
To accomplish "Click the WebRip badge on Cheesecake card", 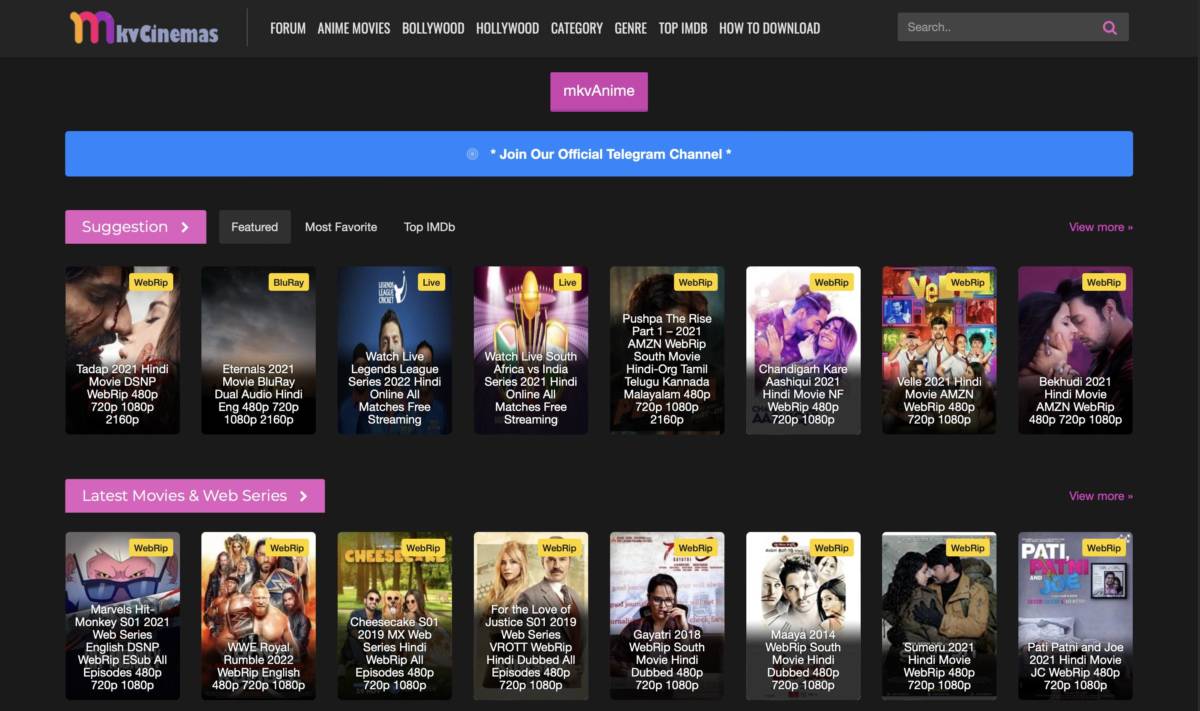I will click(x=423, y=548).
